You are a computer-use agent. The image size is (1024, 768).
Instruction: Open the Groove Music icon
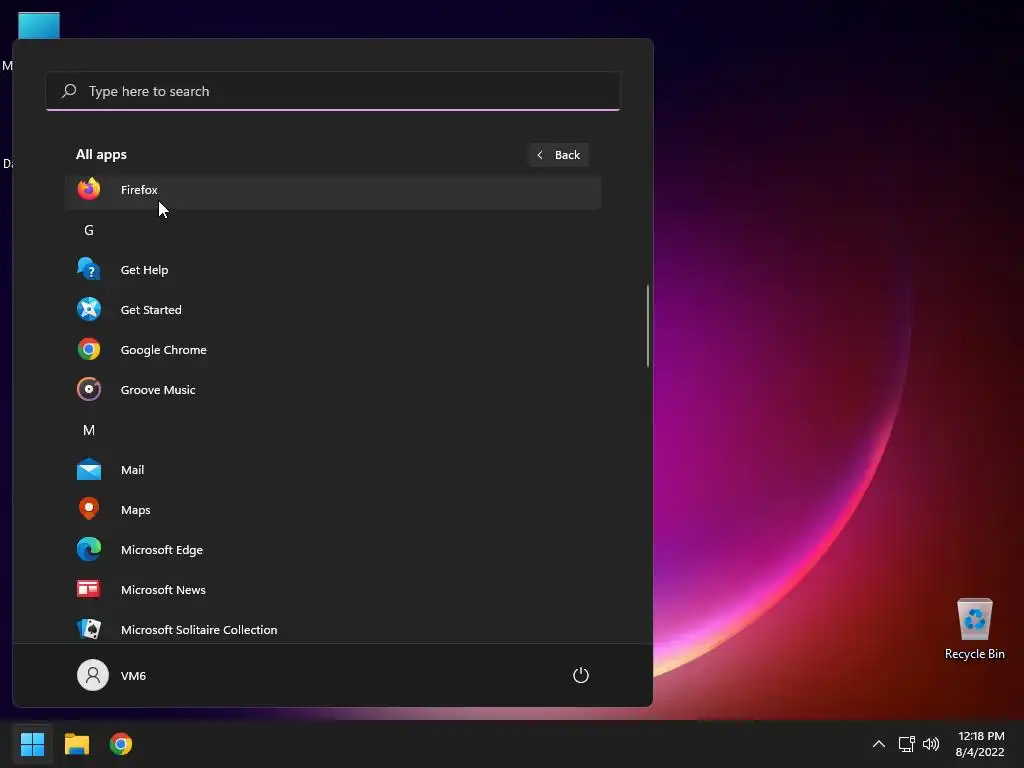(x=89, y=389)
